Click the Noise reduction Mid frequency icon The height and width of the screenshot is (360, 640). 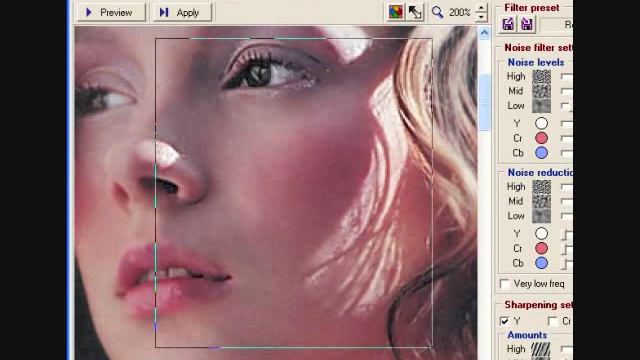[541, 201]
